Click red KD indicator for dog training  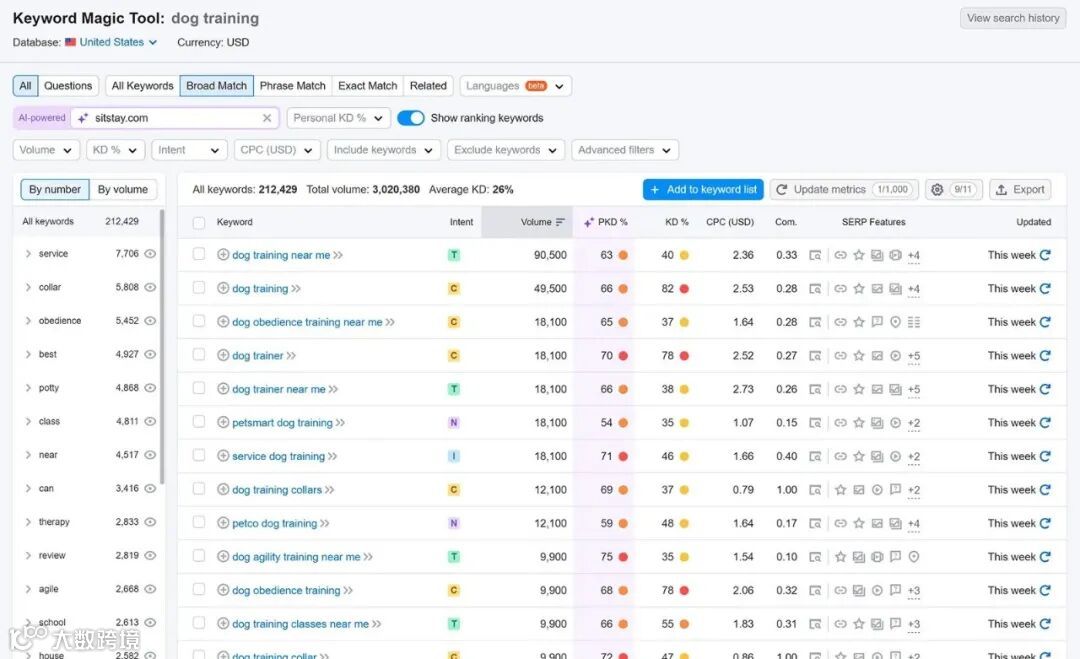coord(684,289)
